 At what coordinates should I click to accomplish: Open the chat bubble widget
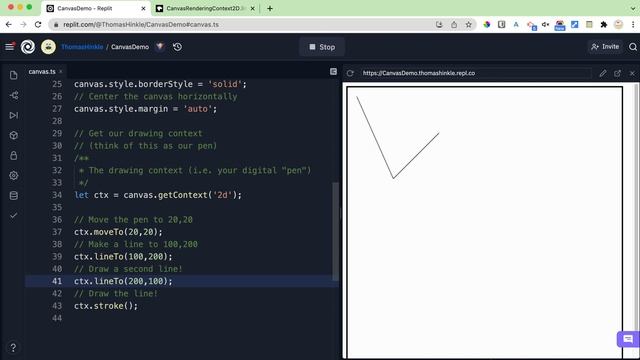[628, 339]
